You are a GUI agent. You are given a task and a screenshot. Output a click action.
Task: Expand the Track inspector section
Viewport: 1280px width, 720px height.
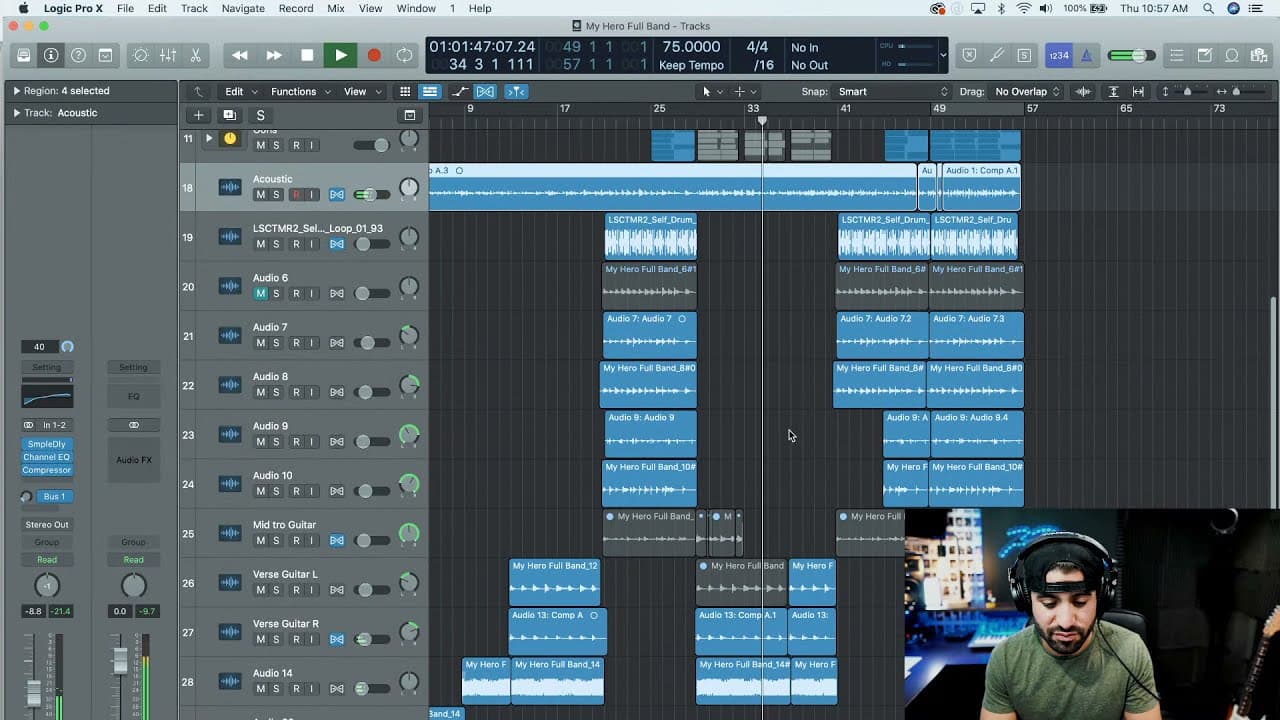click(x=16, y=113)
